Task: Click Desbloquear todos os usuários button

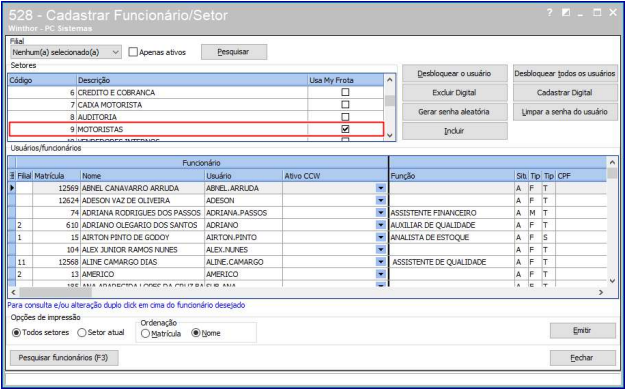Action: [x=565, y=73]
